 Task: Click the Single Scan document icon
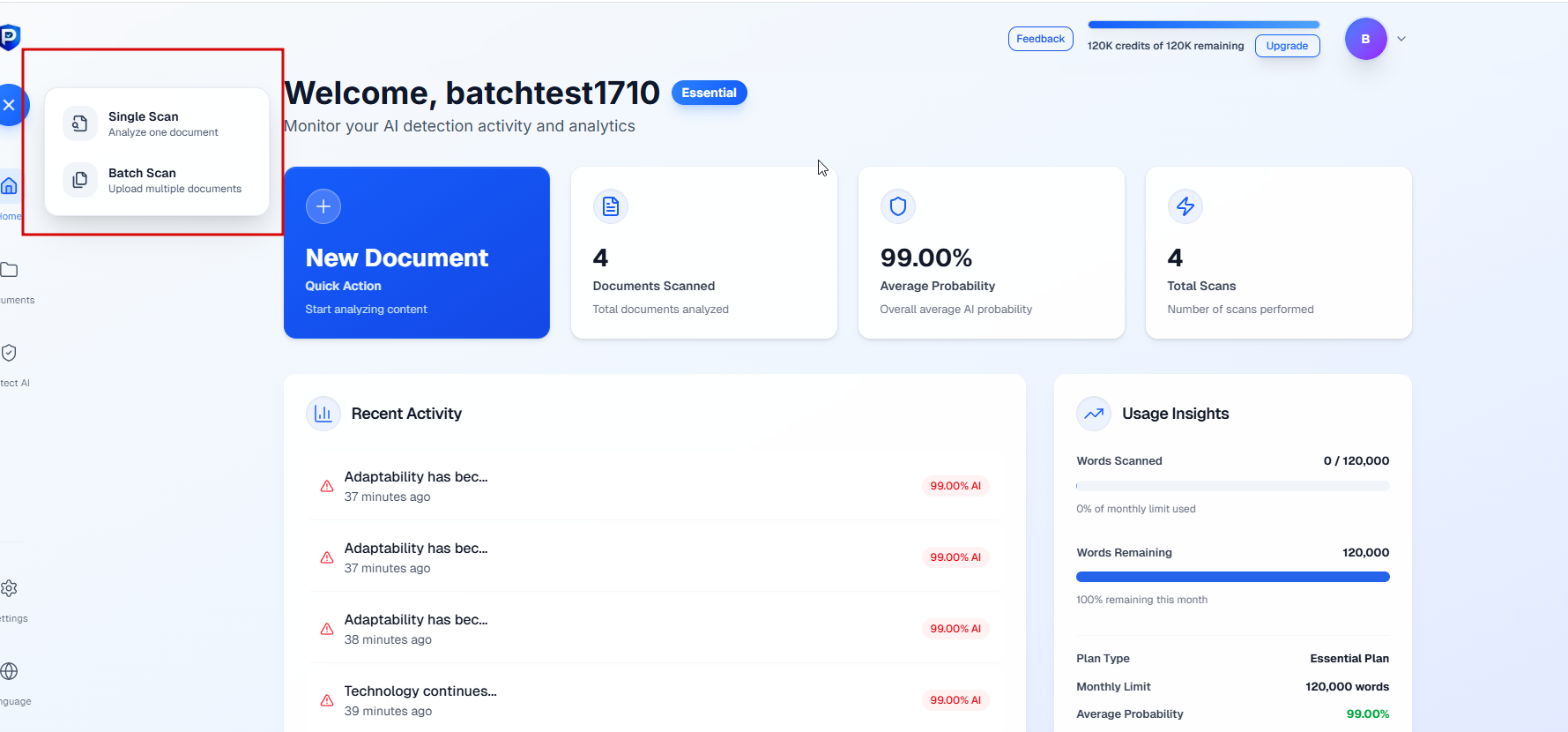pos(79,123)
